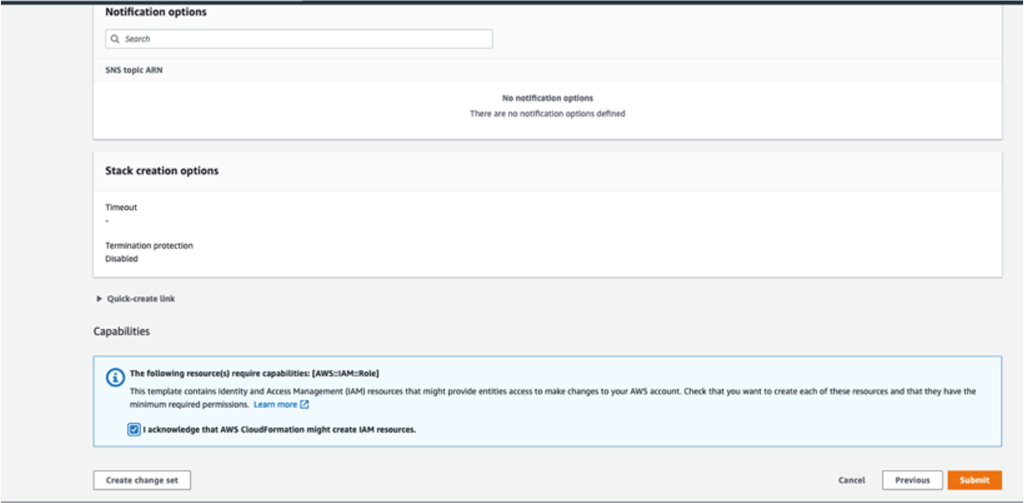Viewport: 1024px width, 503px height.
Task: Click the external link icon beside Learn more
Action: click(304, 405)
